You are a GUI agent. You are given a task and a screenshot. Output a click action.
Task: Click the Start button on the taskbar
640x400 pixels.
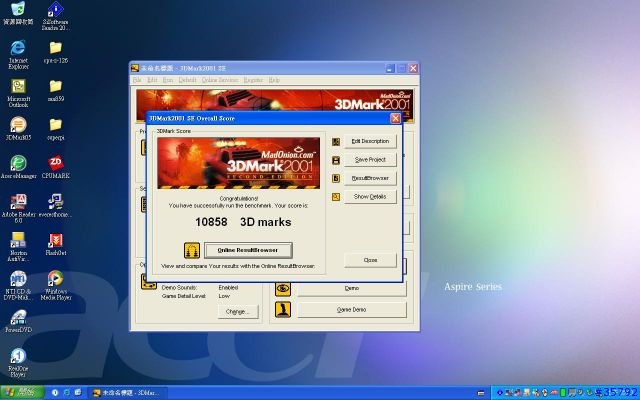pyautogui.click(x=22, y=393)
